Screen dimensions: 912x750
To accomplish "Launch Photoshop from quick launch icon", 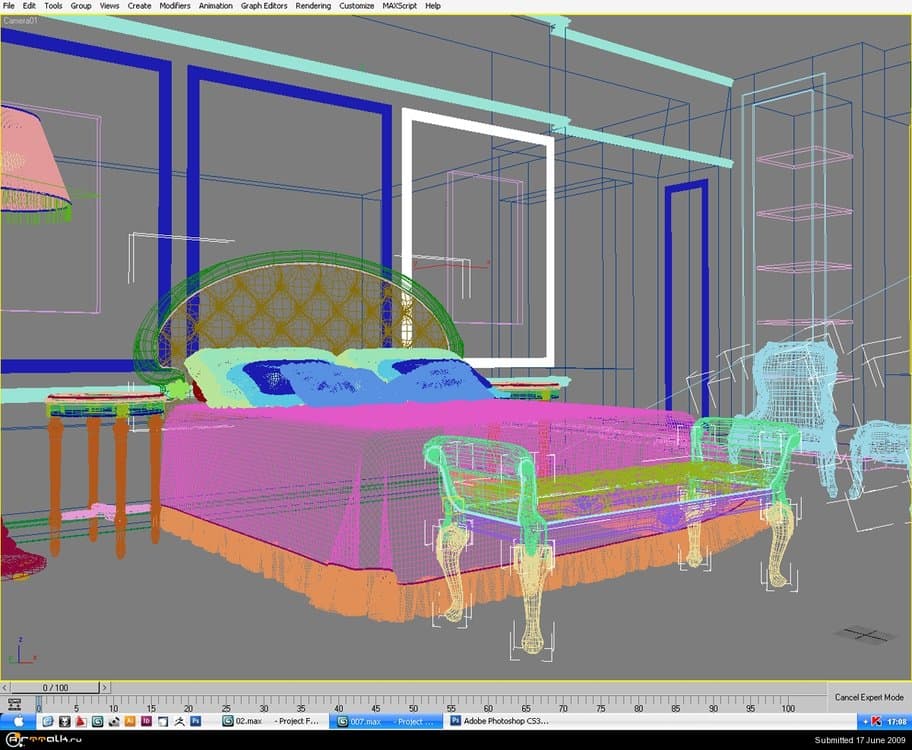I will (196, 720).
